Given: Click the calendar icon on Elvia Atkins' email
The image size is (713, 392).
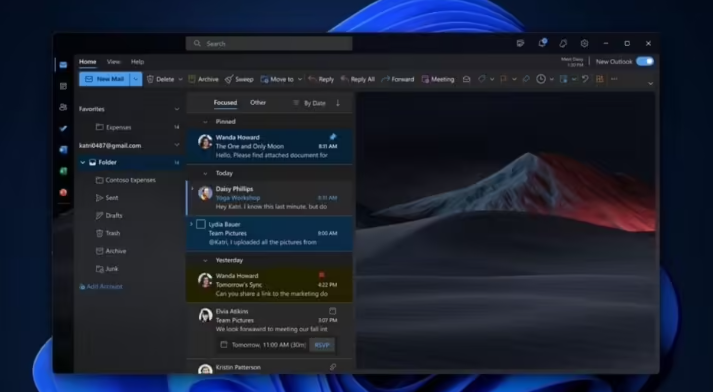Looking at the screenshot, I should pos(332,311).
